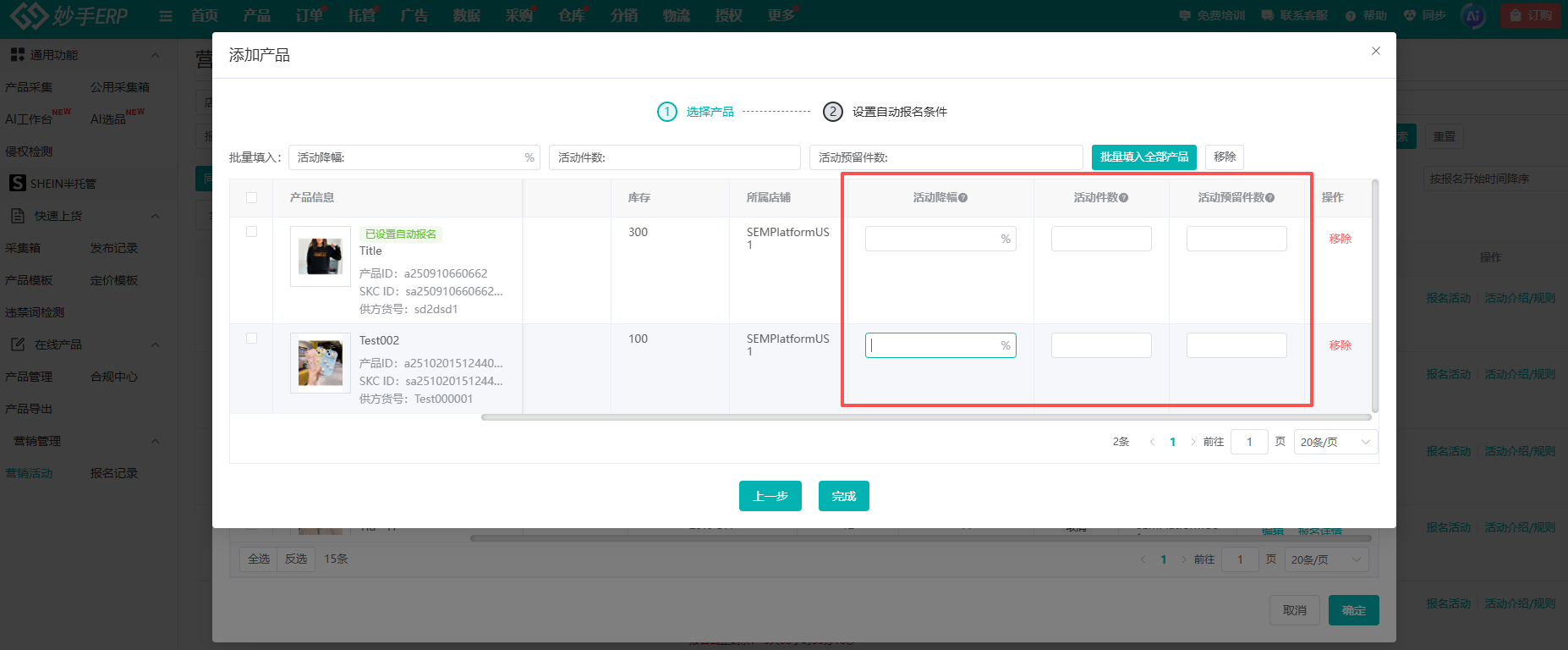The width and height of the screenshot is (1568, 650).
Task: Click the SHEIN半托管 S icon
Action: click(17, 183)
